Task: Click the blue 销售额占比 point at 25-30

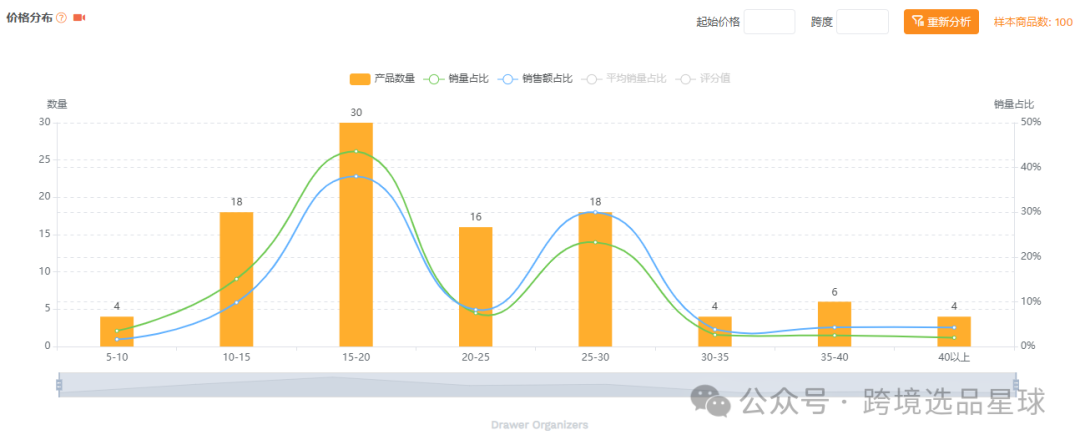Action: click(x=595, y=212)
